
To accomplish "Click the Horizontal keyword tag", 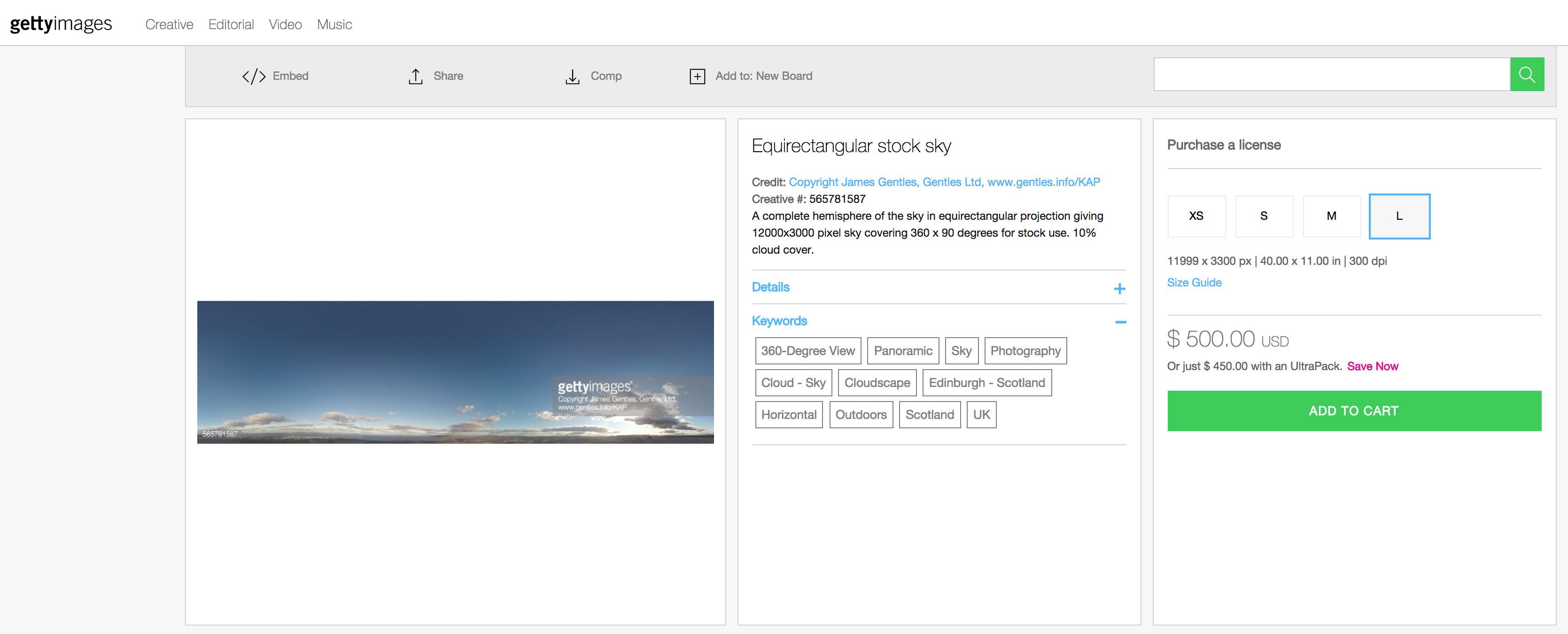I will click(789, 415).
